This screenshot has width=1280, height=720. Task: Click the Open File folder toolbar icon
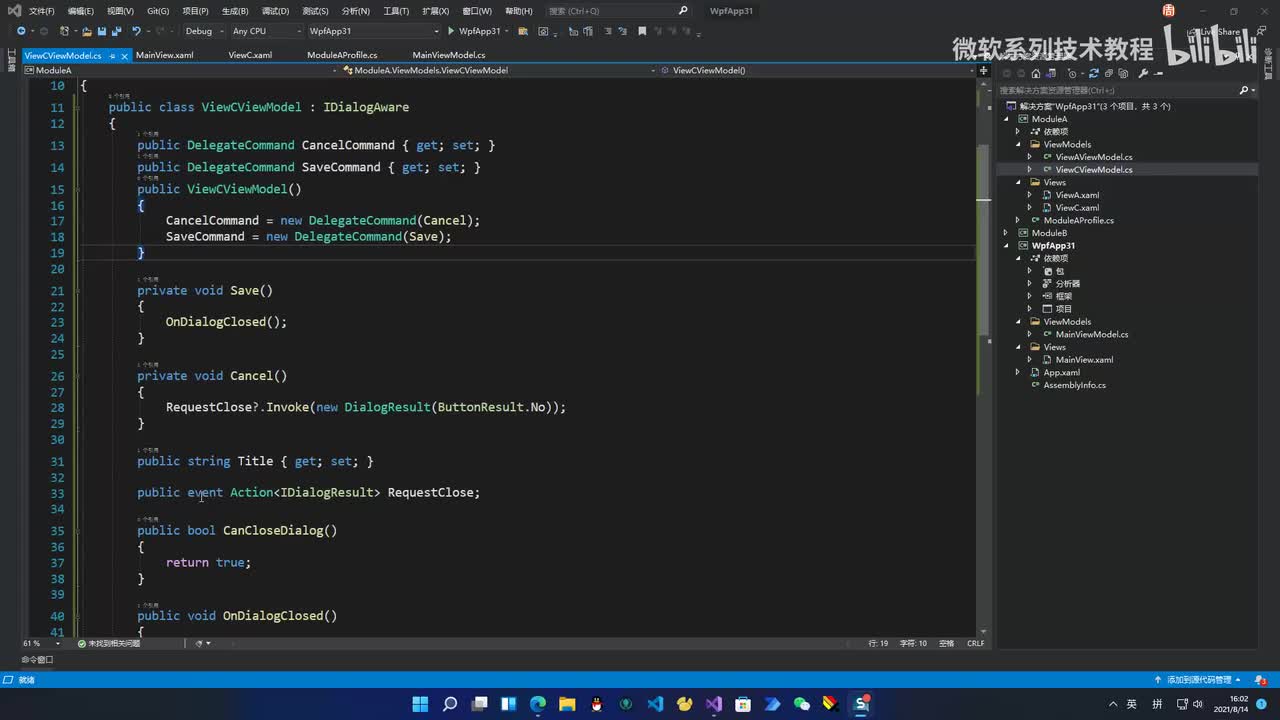pyautogui.click(x=87, y=31)
